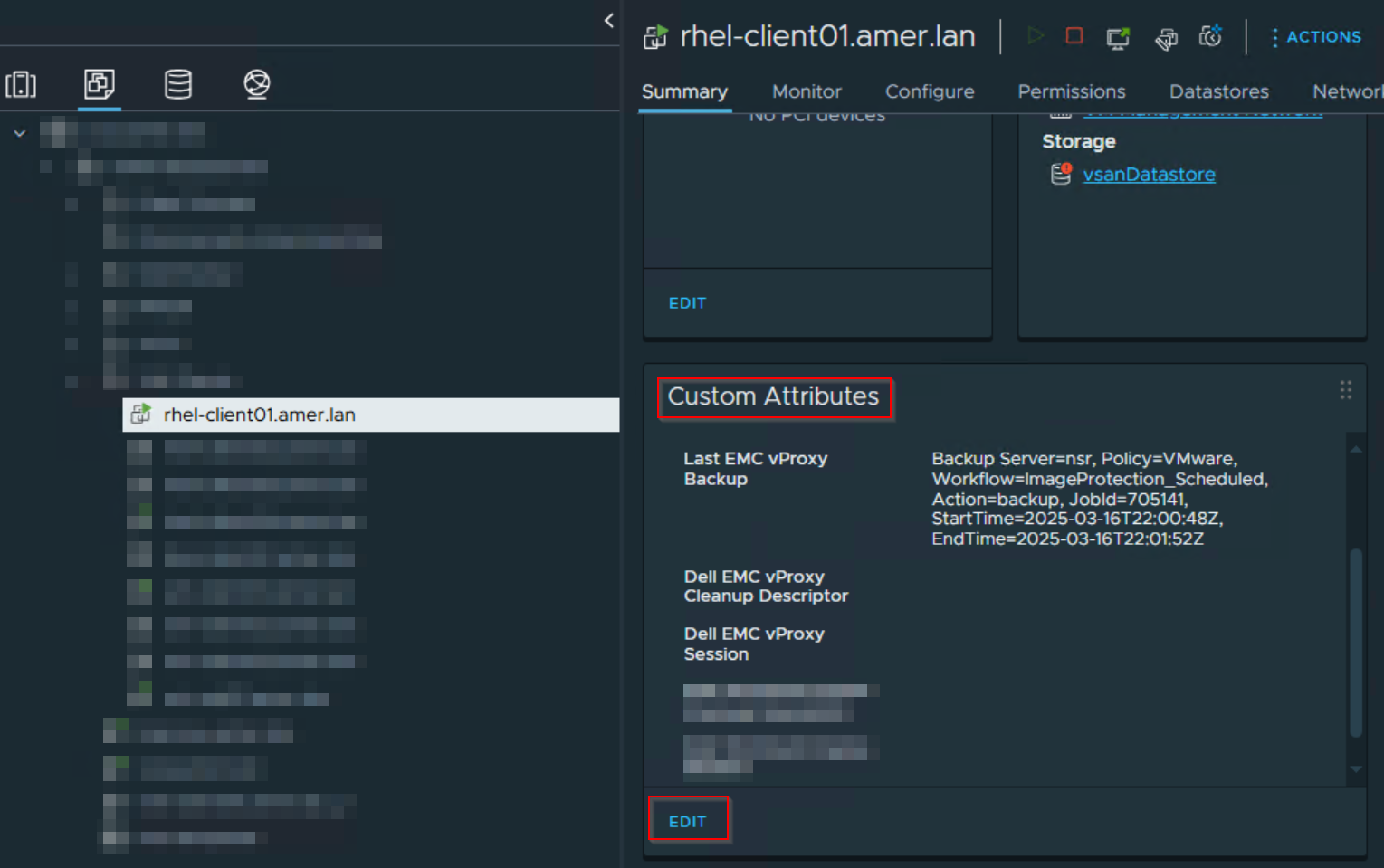Viewport: 1384px width, 868px height.
Task: Collapse the inventory tree pane
Action: click(x=607, y=20)
